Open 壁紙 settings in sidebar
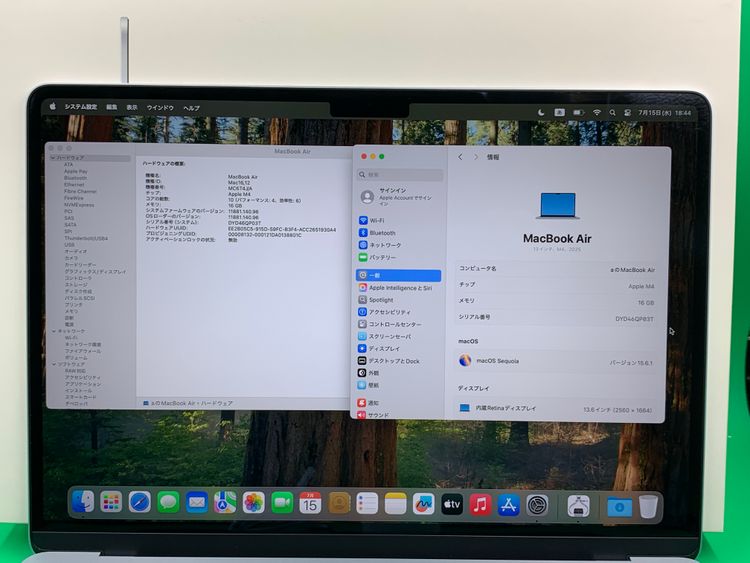This screenshot has width=750, height=563. (x=369, y=385)
